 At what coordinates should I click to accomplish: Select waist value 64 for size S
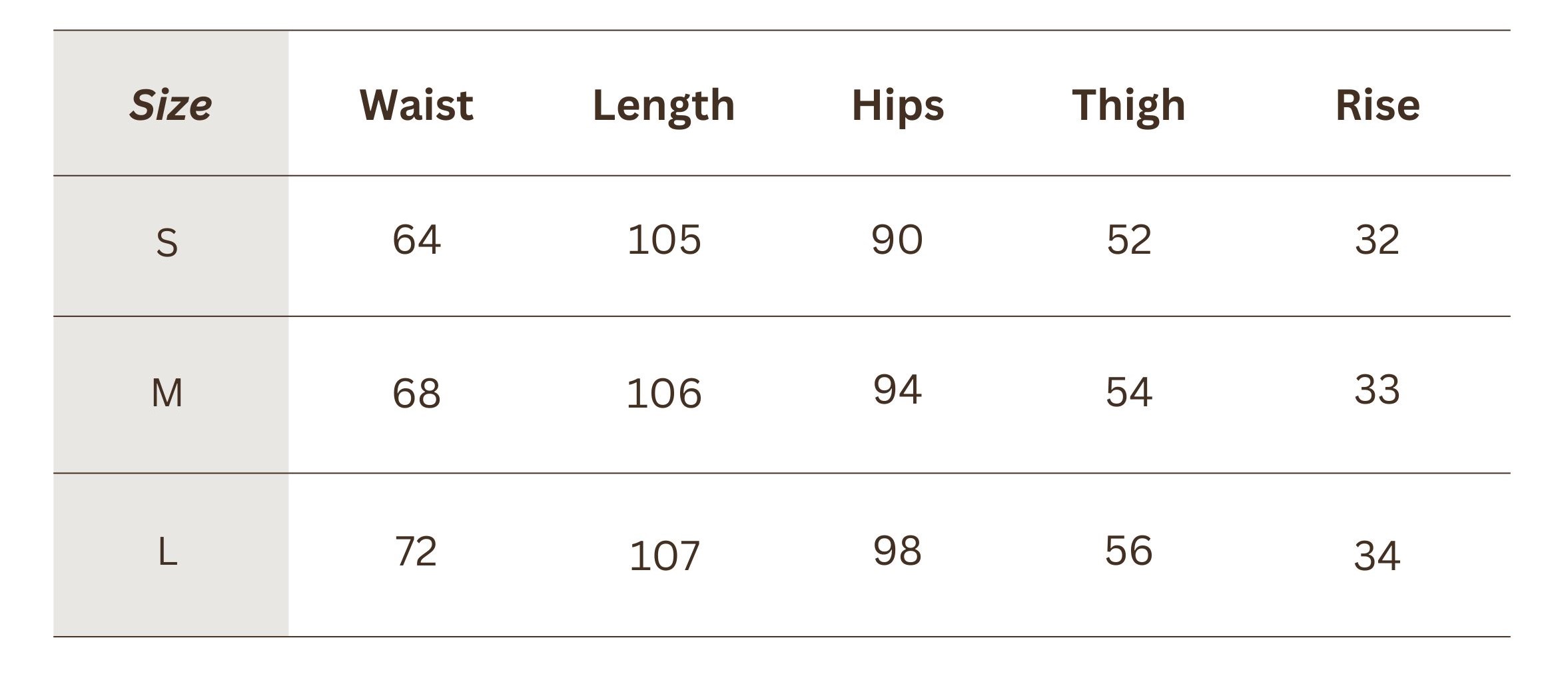(x=416, y=239)
